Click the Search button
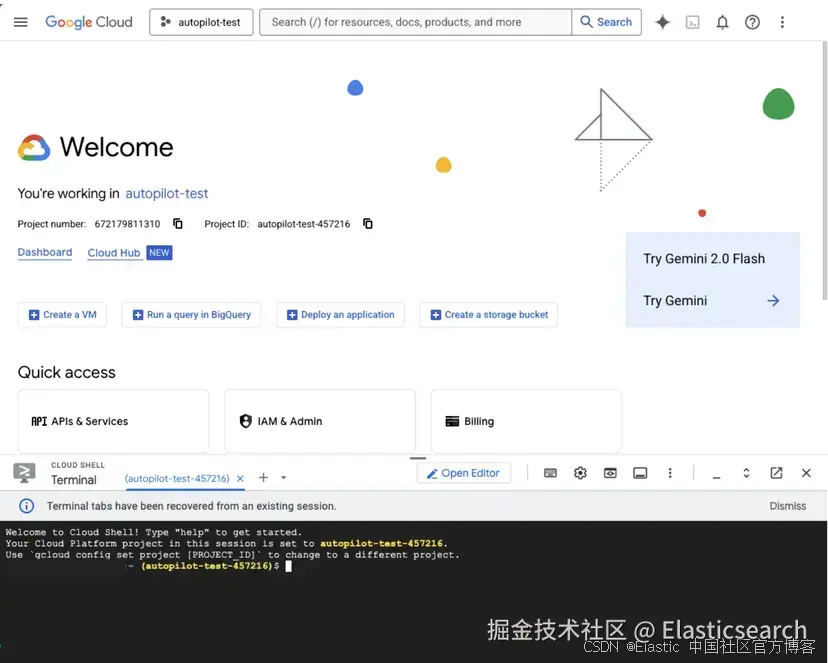This screenshot has height=663, width=828. (x=606, y=22)
